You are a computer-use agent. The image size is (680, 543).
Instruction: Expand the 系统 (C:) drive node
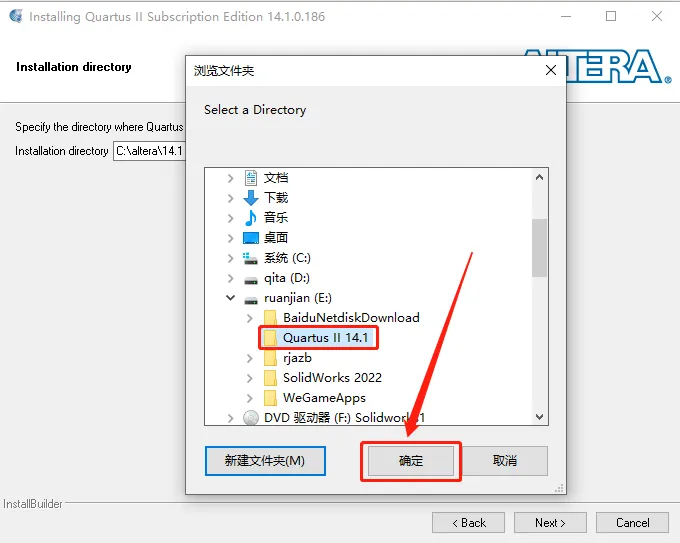click(x=231, y=258)
